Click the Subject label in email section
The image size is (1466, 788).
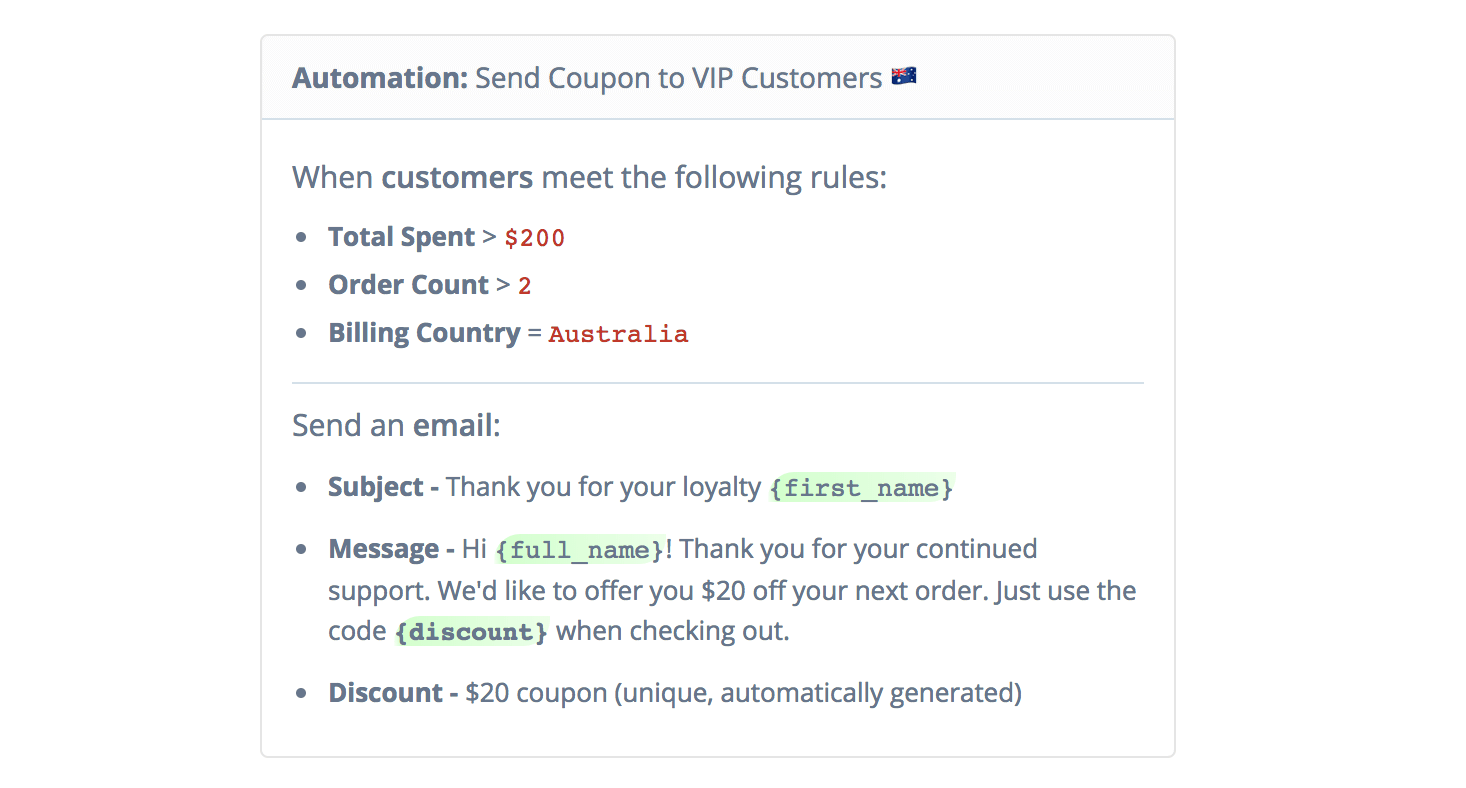click(384, 487)
